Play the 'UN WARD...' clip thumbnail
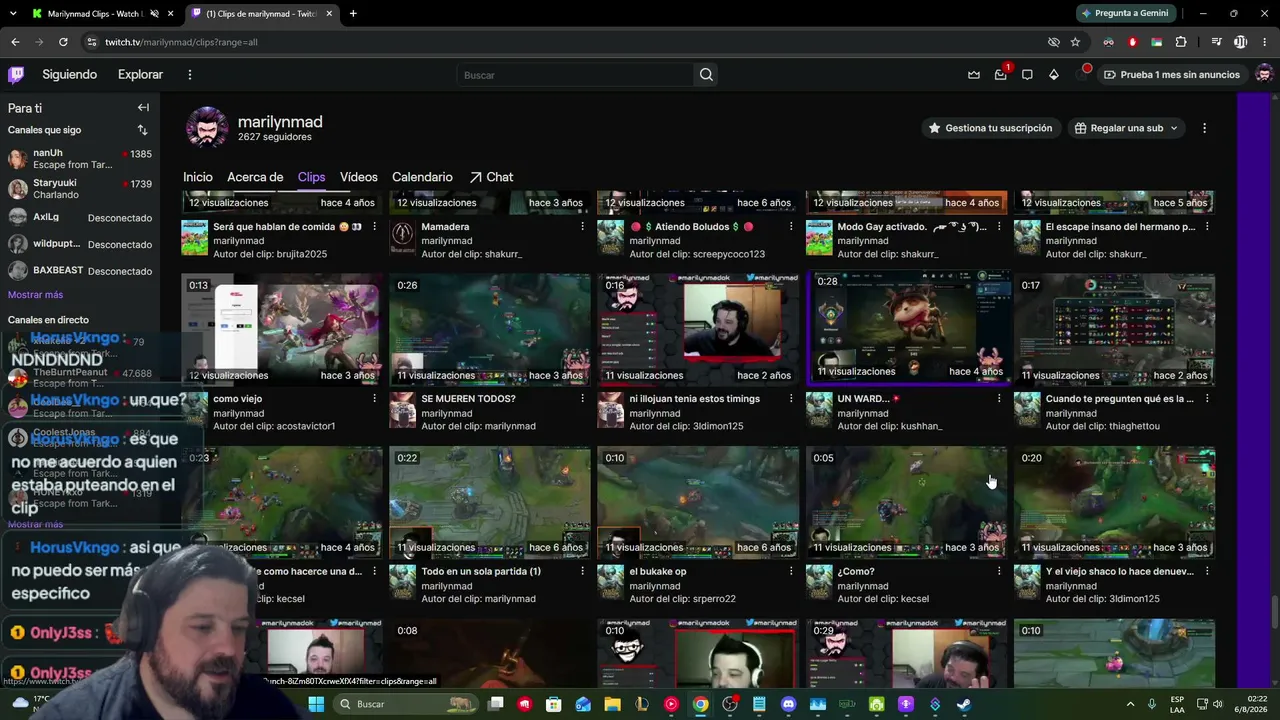 click(x=908, y=327)
